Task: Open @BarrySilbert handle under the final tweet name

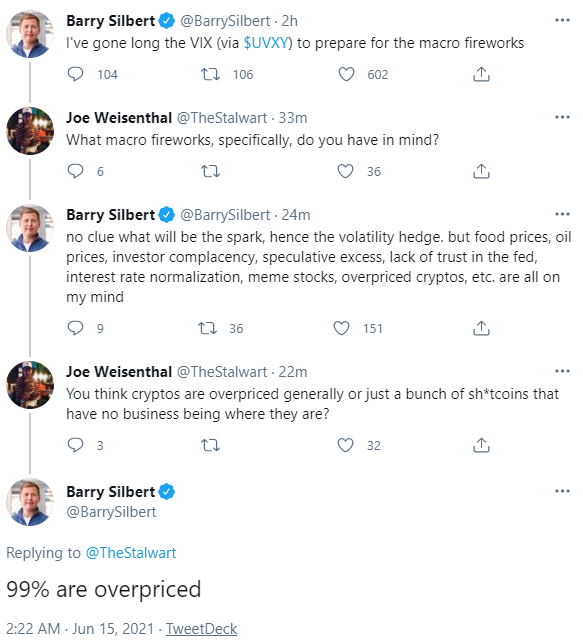Action: pos(111,512)
